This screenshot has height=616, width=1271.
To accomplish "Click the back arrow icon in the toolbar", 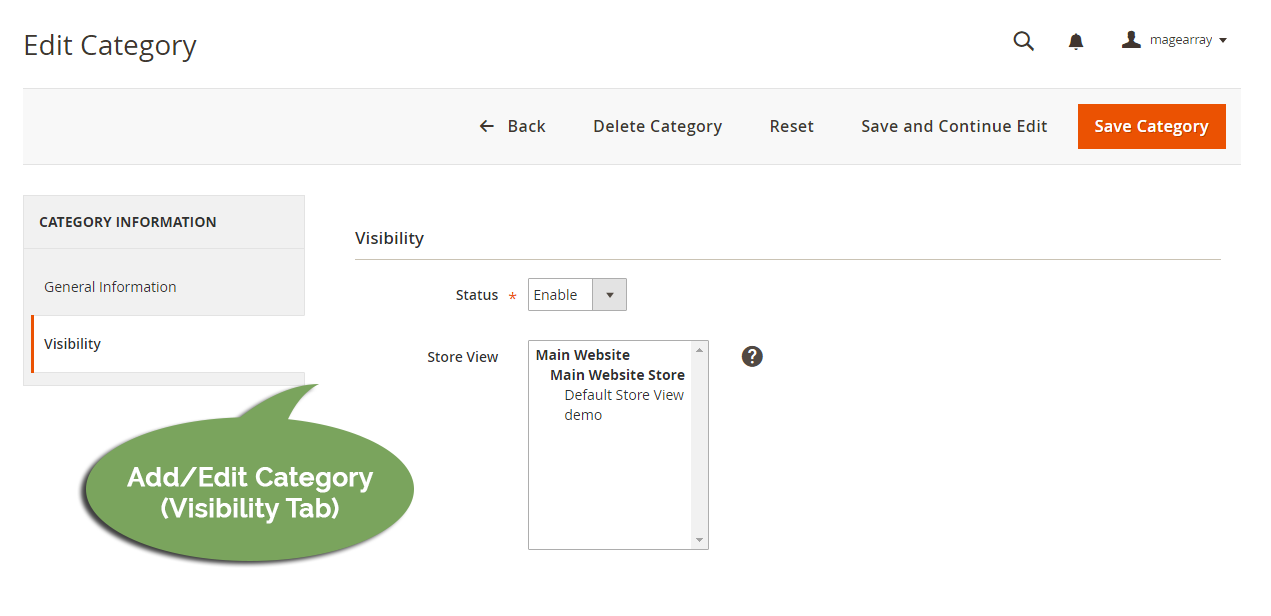I will point(486,126).
